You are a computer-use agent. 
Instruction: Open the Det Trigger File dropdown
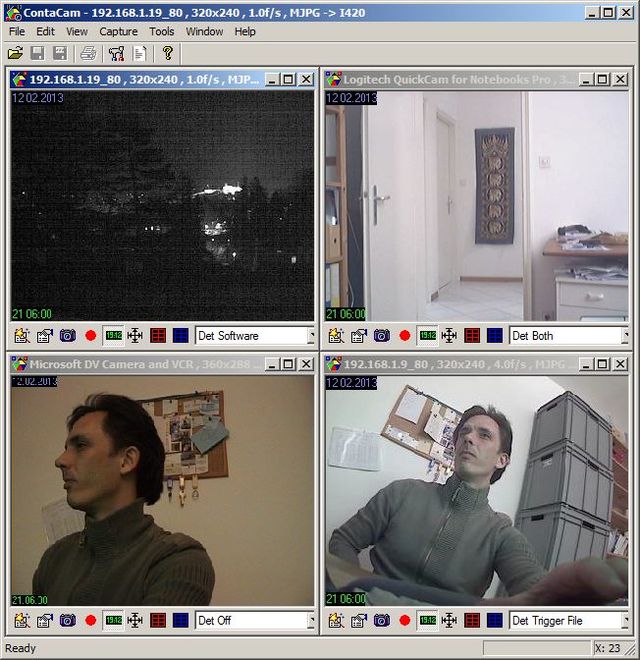pyautogui.click(x=625, y=621)
